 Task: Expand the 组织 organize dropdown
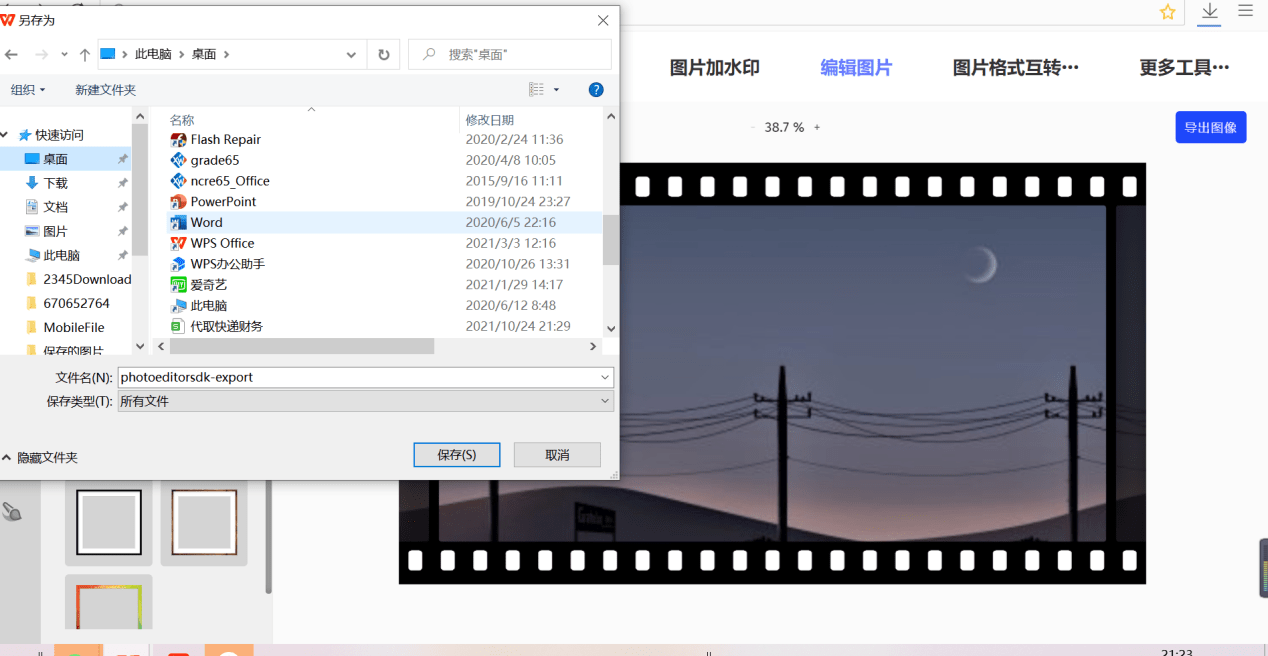click(28, 90)
